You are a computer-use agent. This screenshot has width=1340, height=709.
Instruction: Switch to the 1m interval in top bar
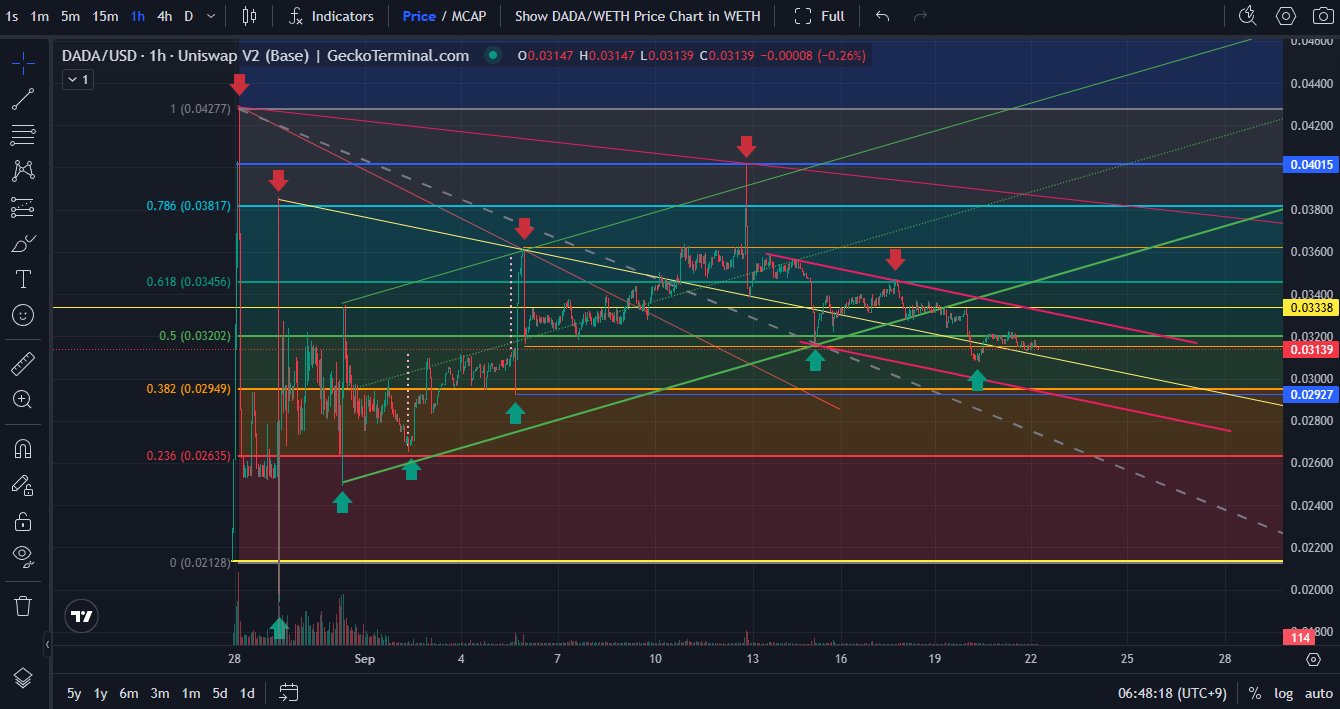pos(39,16)
